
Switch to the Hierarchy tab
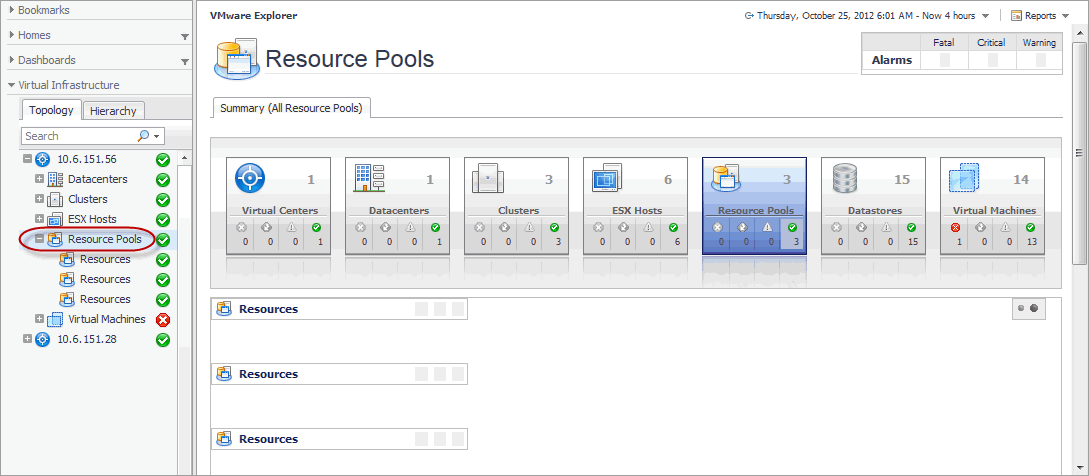point(112,111)
